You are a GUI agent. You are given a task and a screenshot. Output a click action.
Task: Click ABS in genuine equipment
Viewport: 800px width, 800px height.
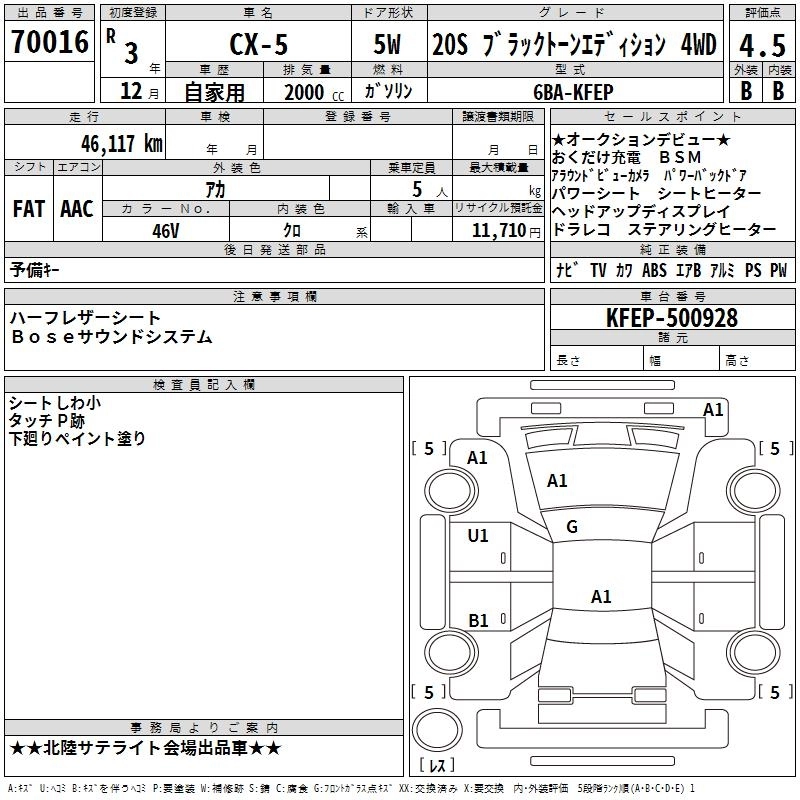coord(654,270)
